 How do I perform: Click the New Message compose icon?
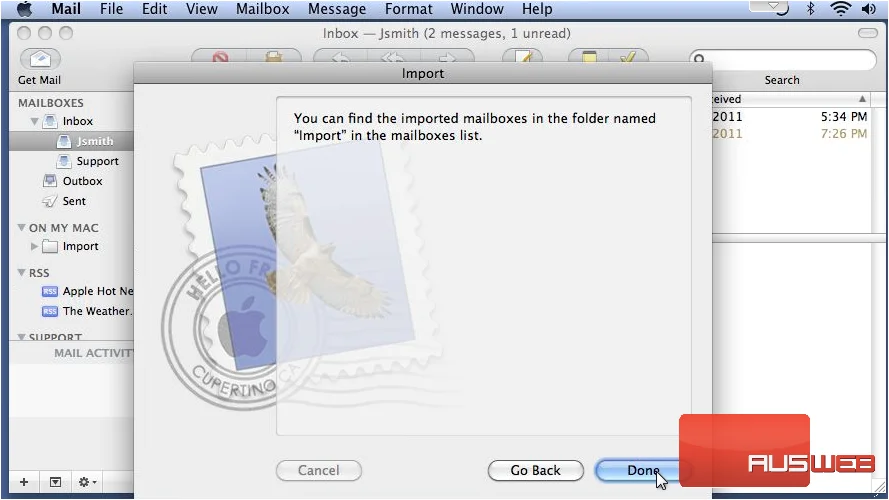pyautogui.click(x=523, y=57)
